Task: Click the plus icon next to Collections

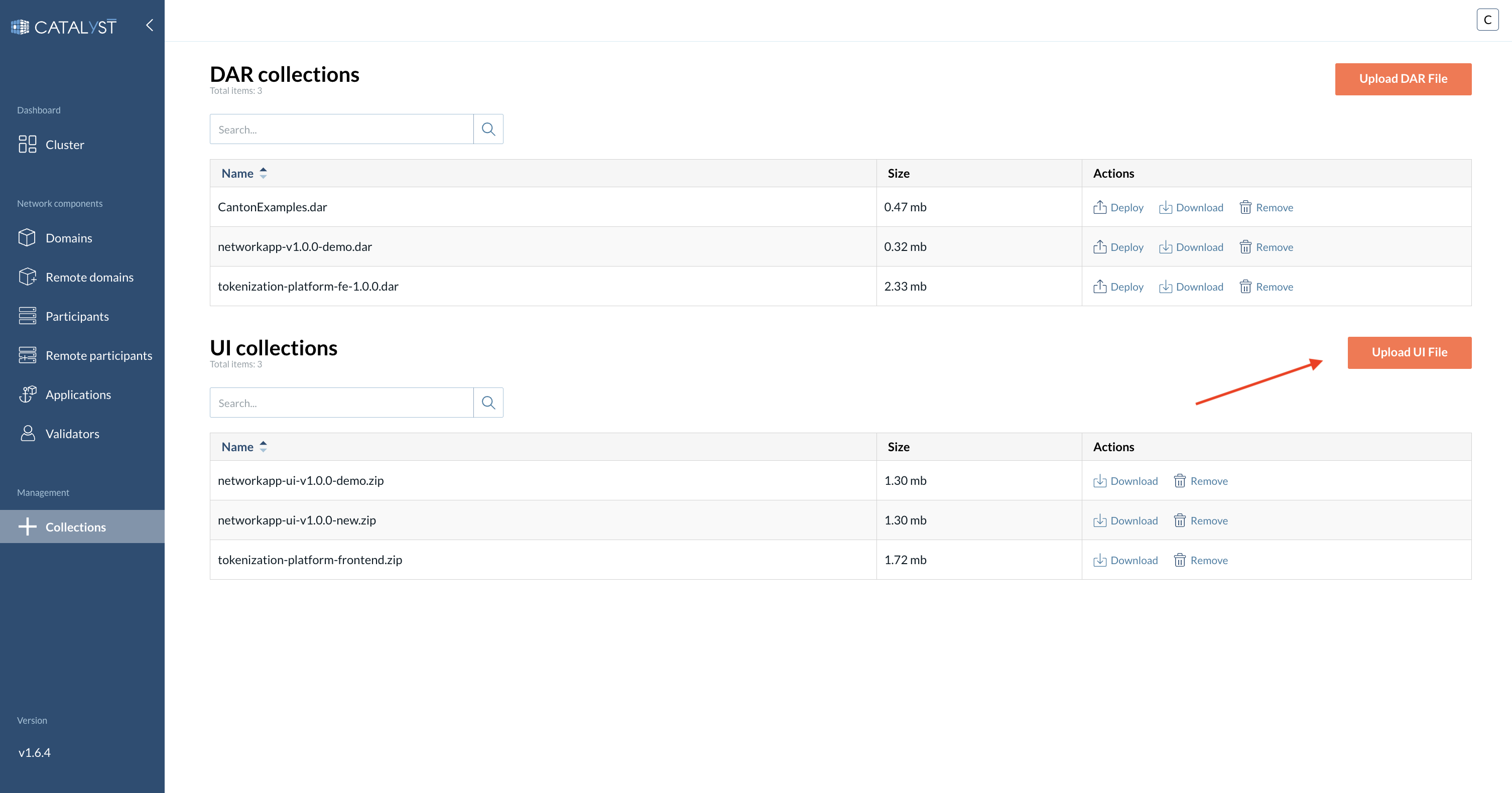Action: click(28, 526)
